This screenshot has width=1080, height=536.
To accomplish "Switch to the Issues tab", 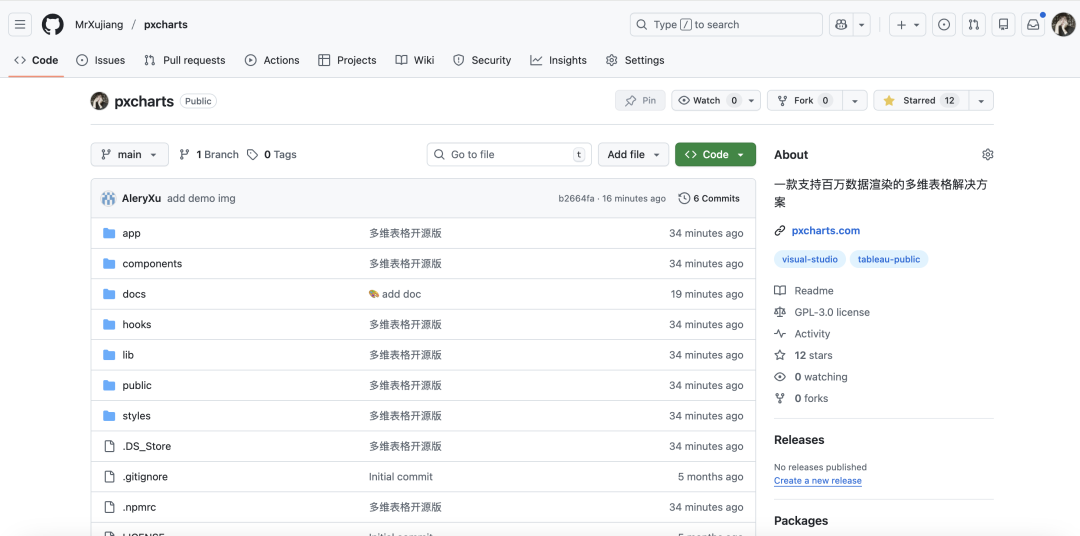I will pyautogui.click(x=101, y=60).
